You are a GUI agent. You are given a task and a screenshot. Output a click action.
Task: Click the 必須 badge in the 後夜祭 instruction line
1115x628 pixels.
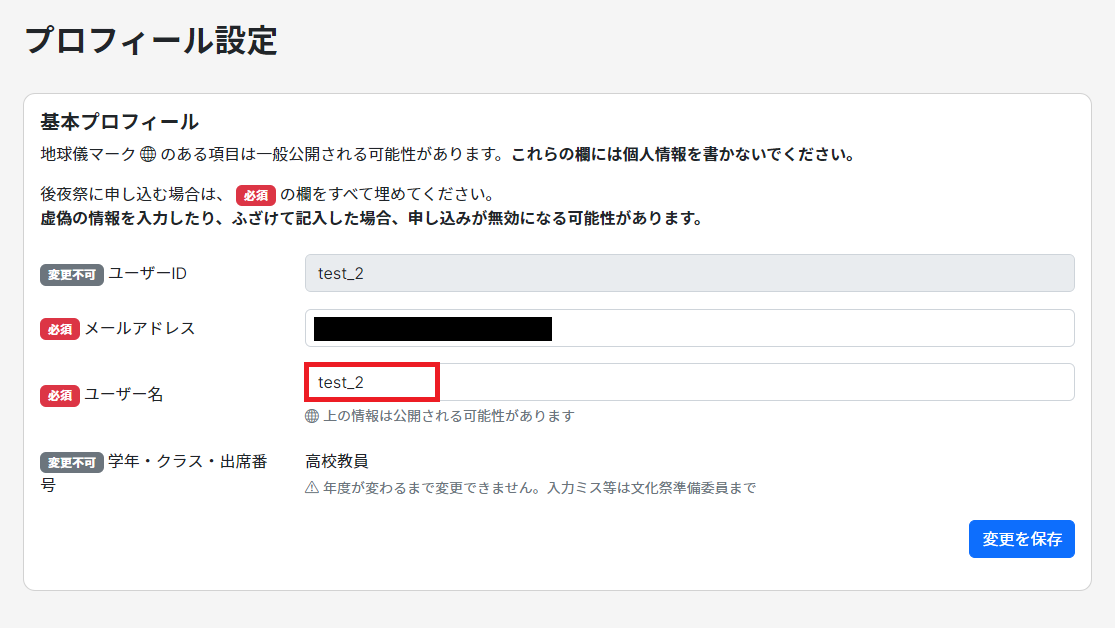point(255,195)
